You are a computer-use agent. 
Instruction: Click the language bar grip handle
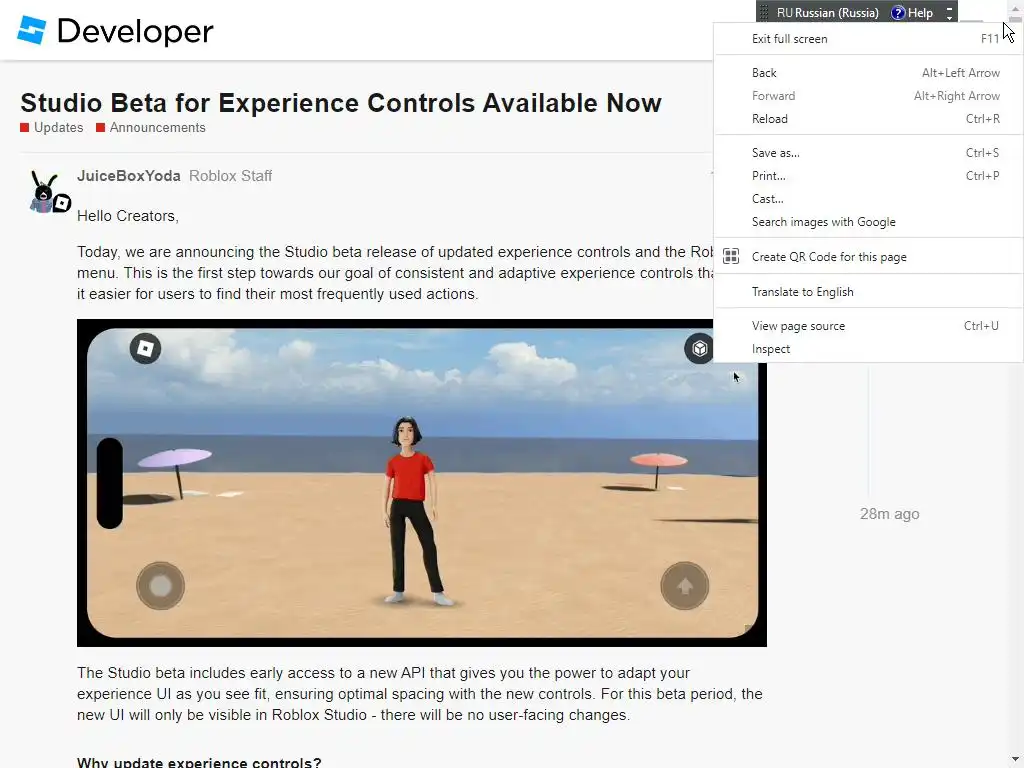point(764,12)
